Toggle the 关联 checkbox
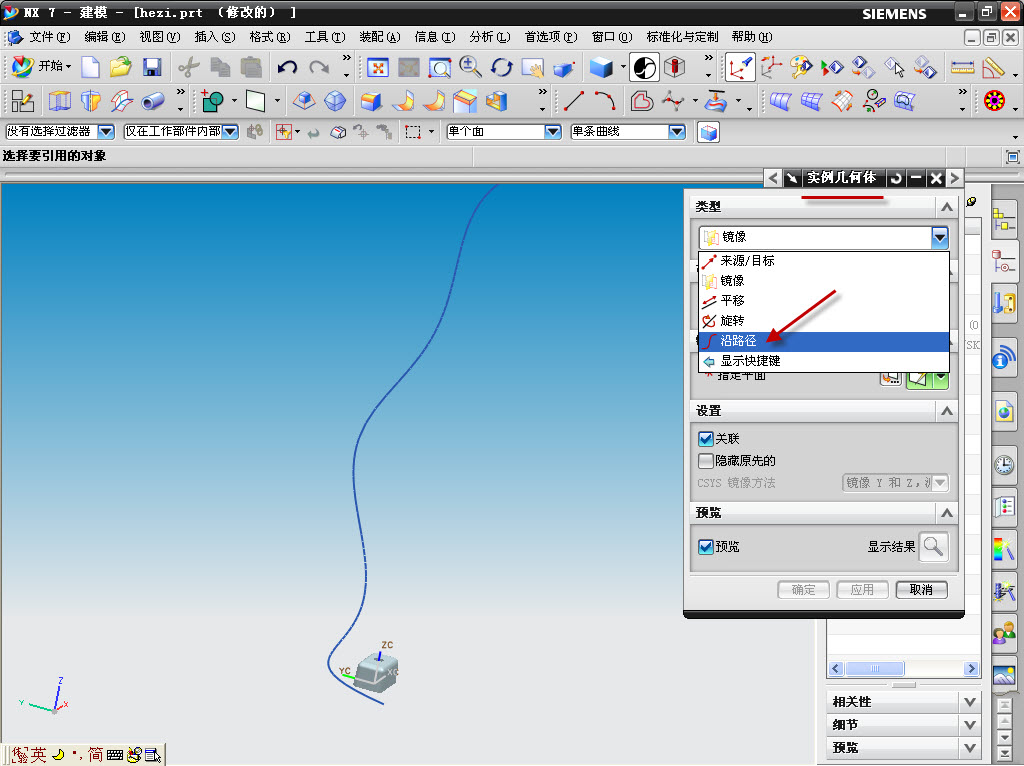 tap(705, 439)
